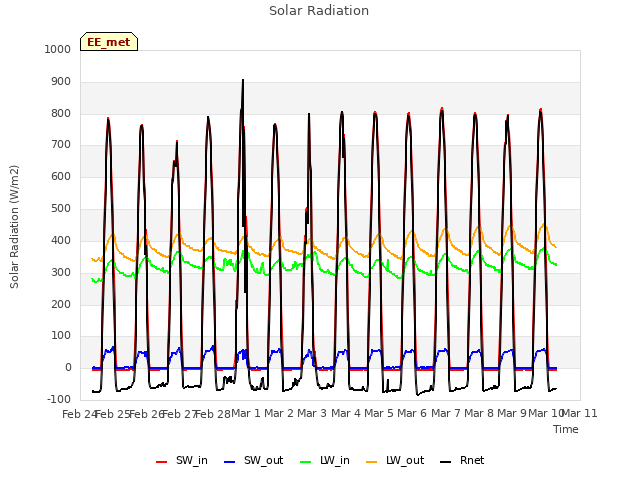Click the Mar 11 x-axis tick label

[x=580, y=413]
